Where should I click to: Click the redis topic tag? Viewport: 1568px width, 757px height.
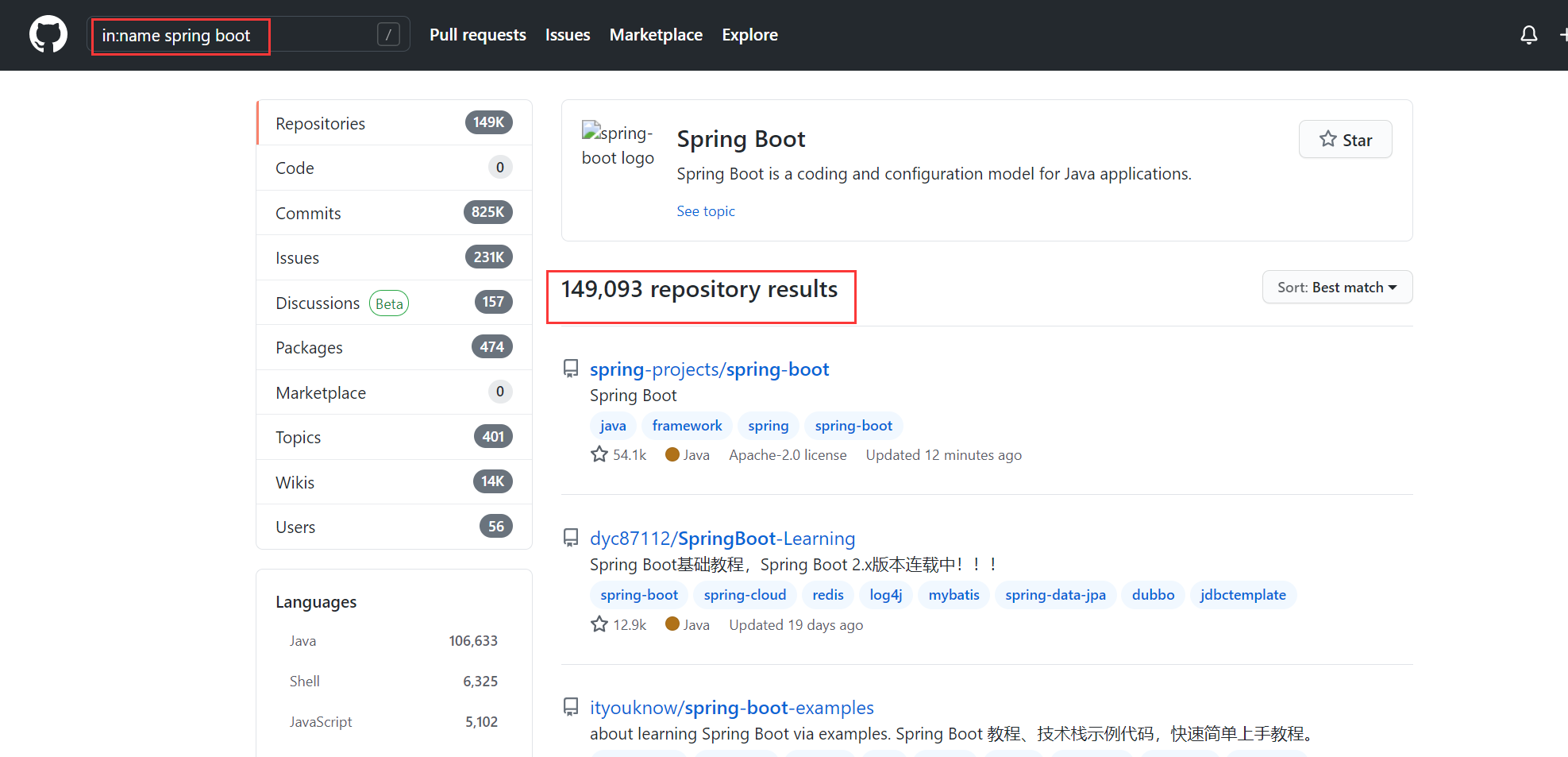828,595
